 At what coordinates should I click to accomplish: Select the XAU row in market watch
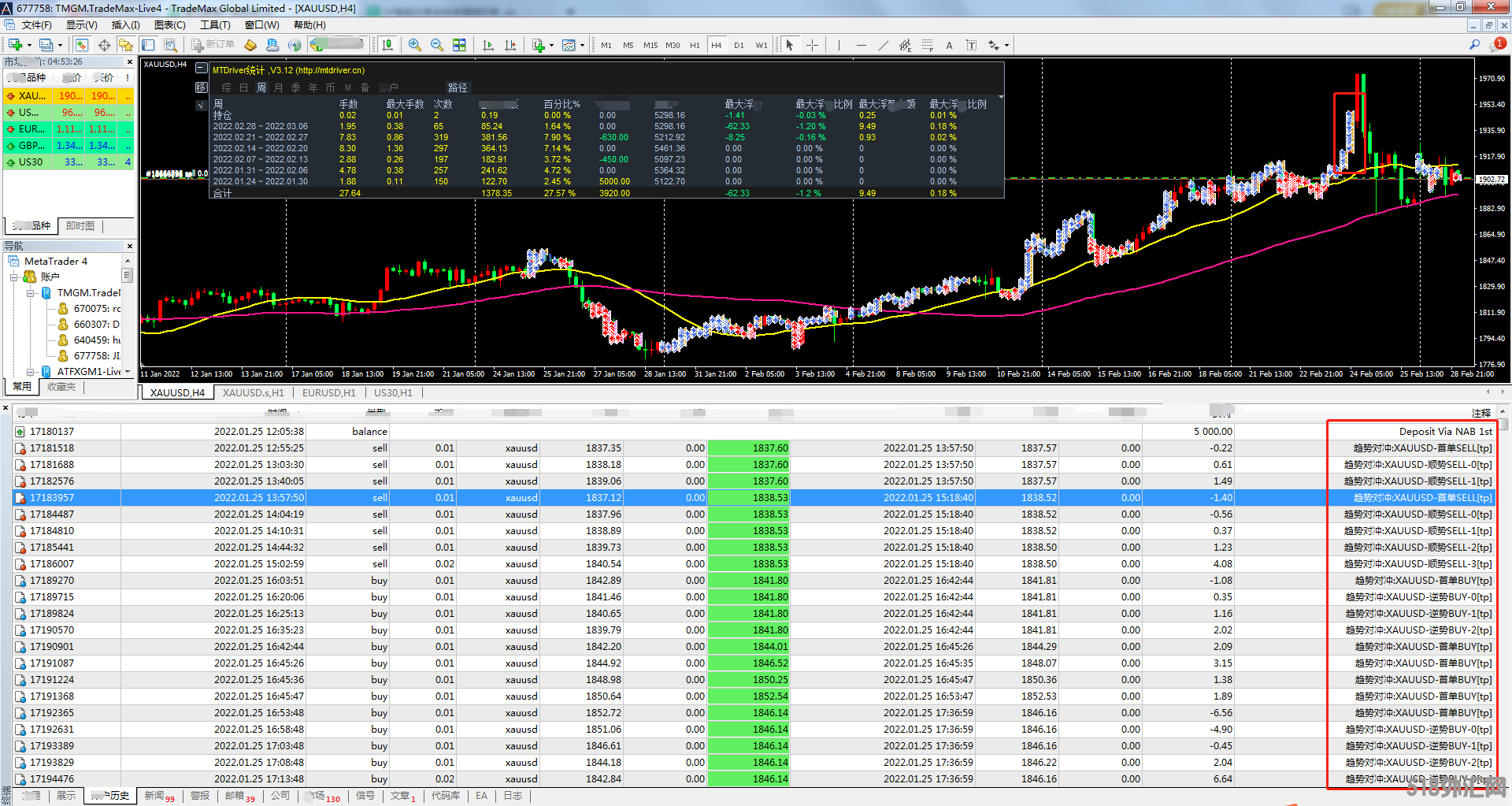[x=69, y=95]
